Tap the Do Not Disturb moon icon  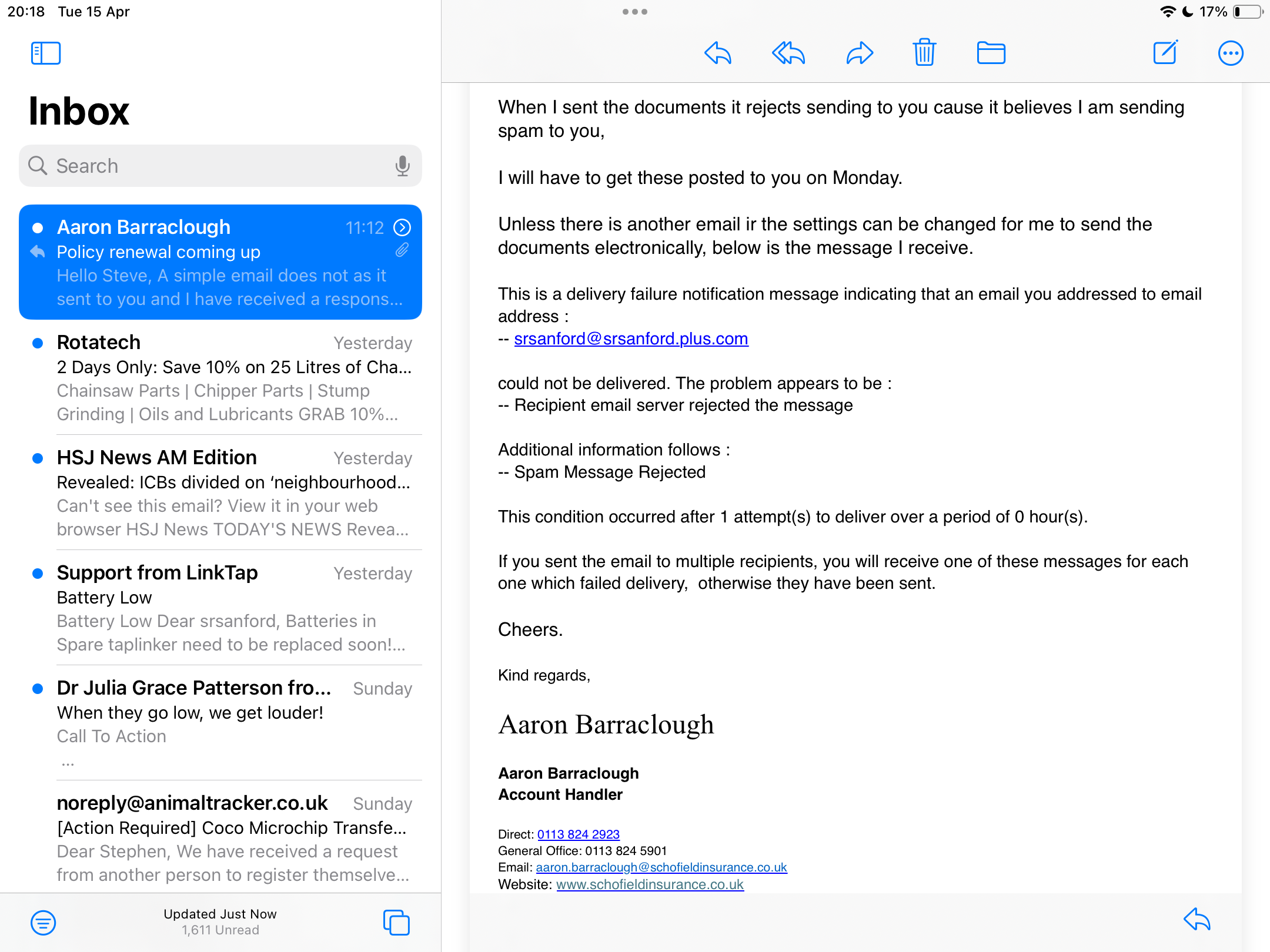pyautogui.click(x=1188, y=12)
